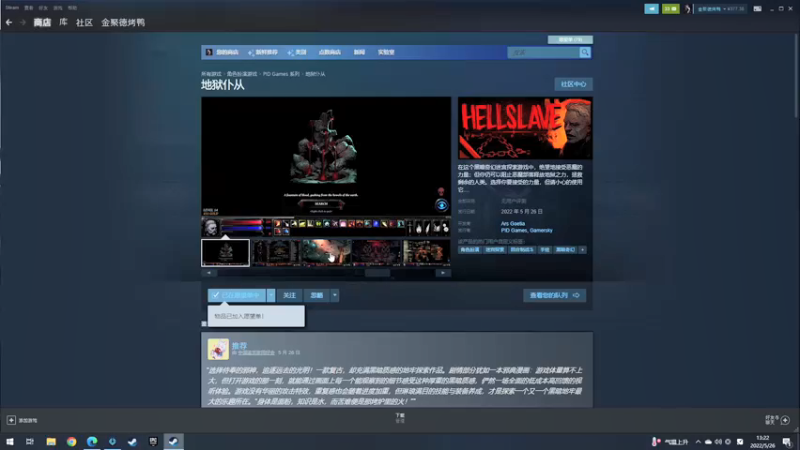Image resolution: width=800 pixels, height=450 pixels.
Task: Click the thumbnail strip left arrow
Action: 209,273
